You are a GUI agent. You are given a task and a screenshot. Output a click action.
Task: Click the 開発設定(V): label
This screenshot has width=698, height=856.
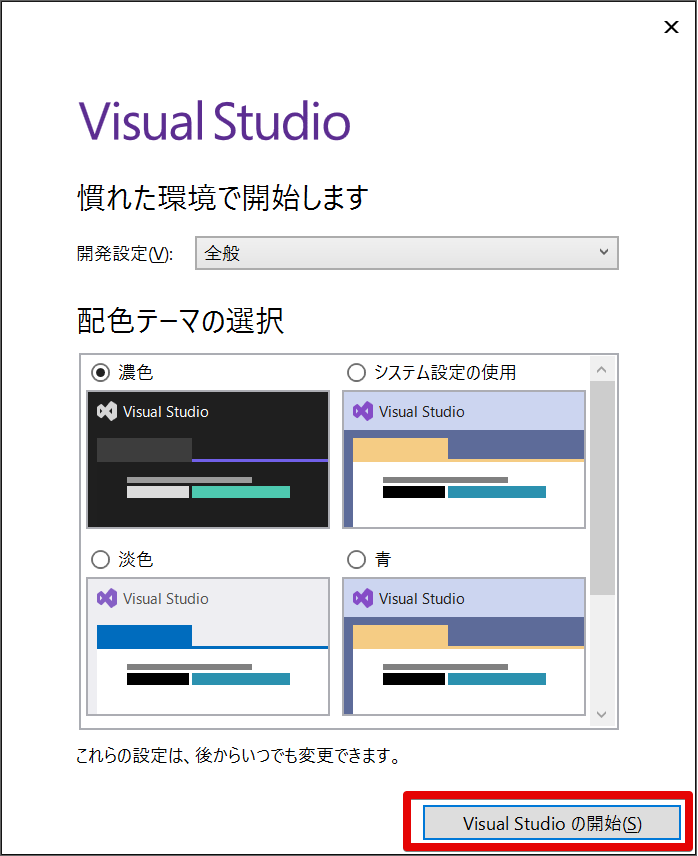click(x=125, y=254)
